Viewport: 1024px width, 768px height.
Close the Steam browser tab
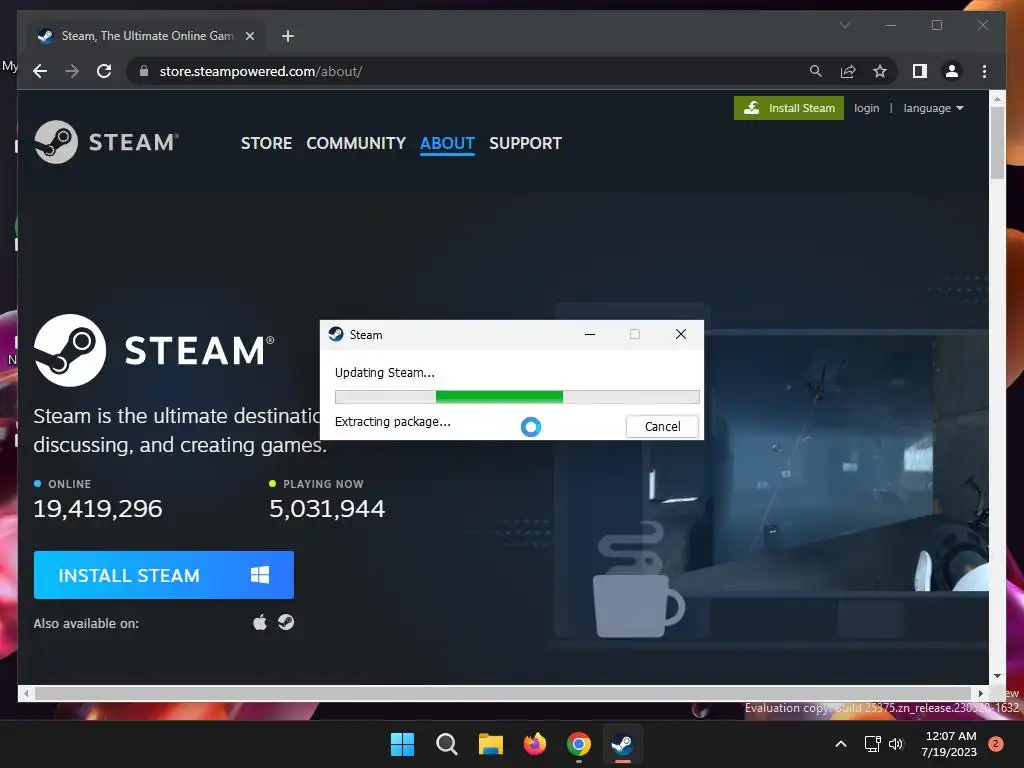[x=249, y=36]
